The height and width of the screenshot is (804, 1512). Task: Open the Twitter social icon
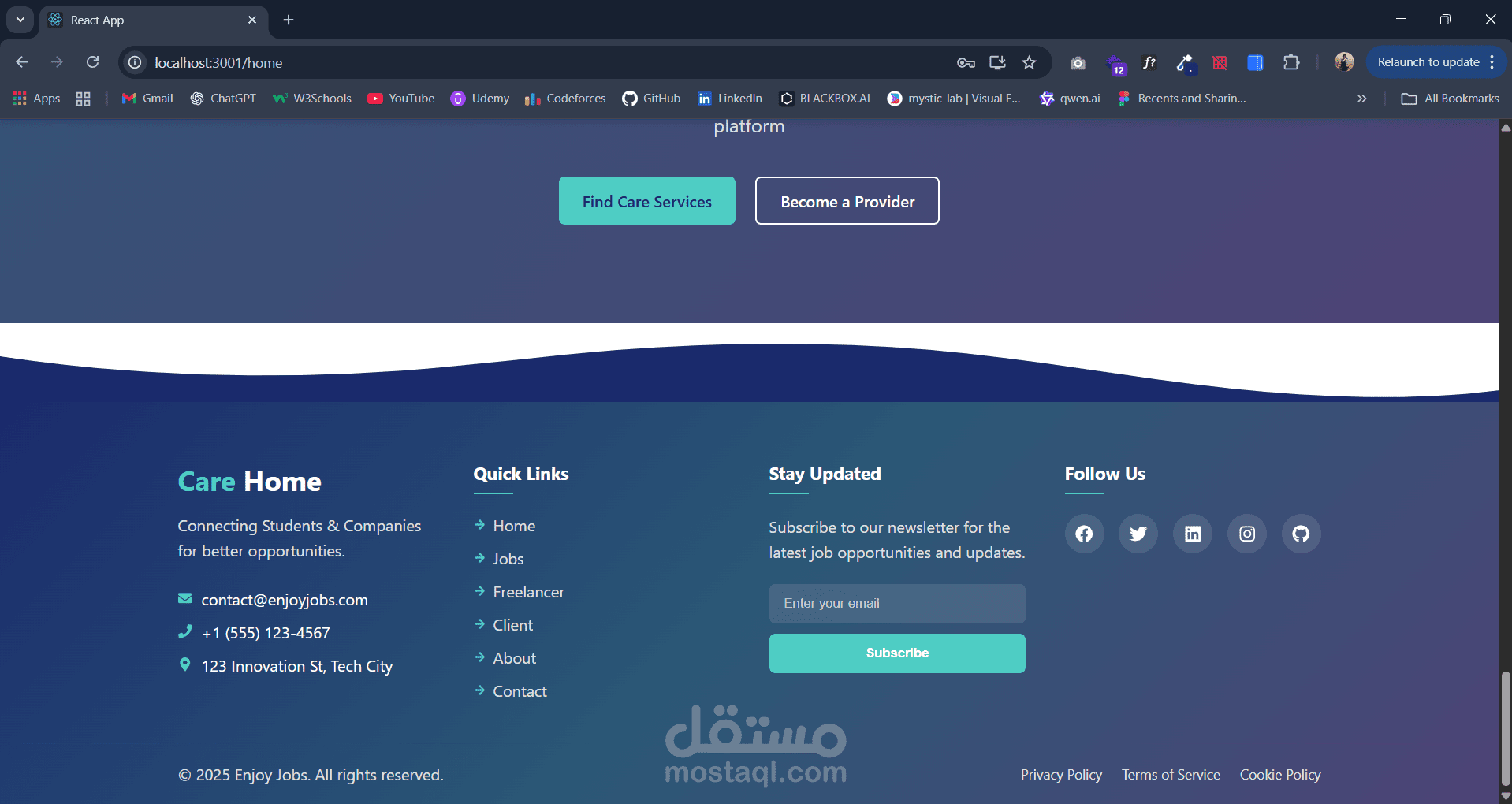pyautogui.click(x=1138, y=534)
